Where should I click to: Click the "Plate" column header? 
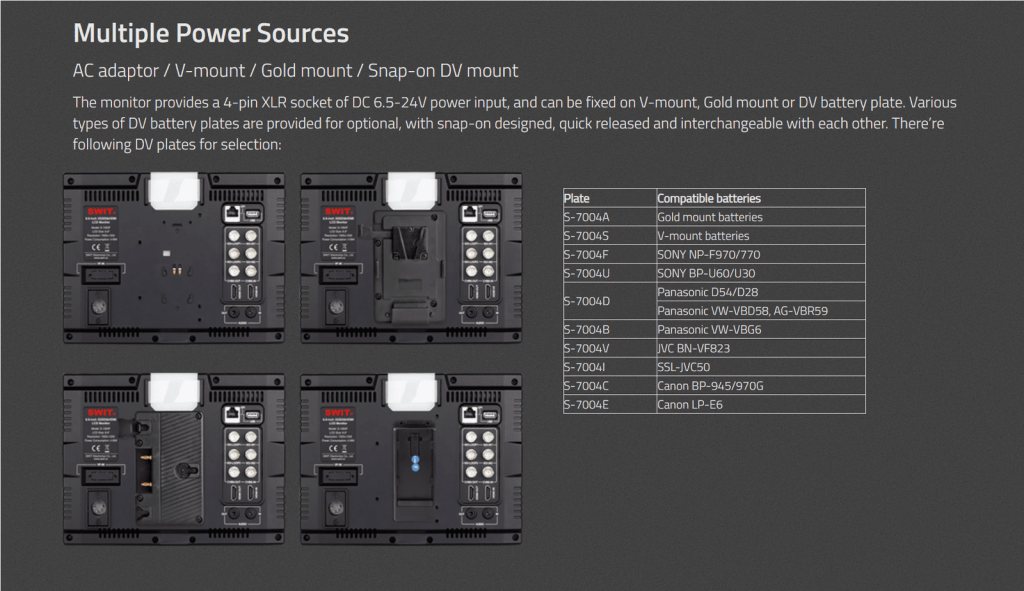coord(577,198)
